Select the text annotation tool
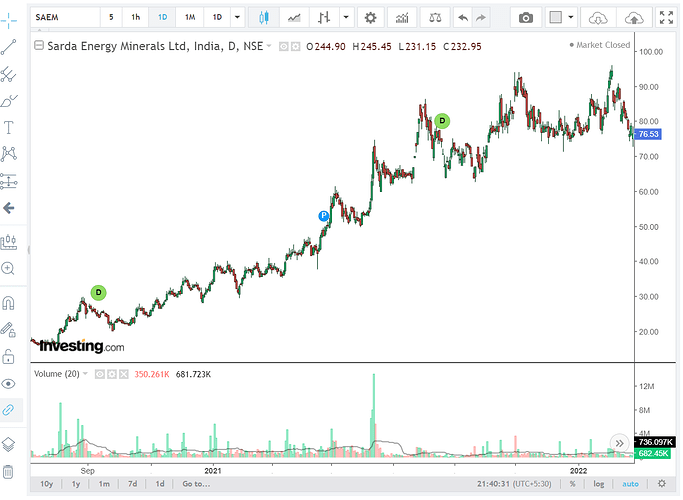This screenshot has width=683, height=500. click(9, 128)
